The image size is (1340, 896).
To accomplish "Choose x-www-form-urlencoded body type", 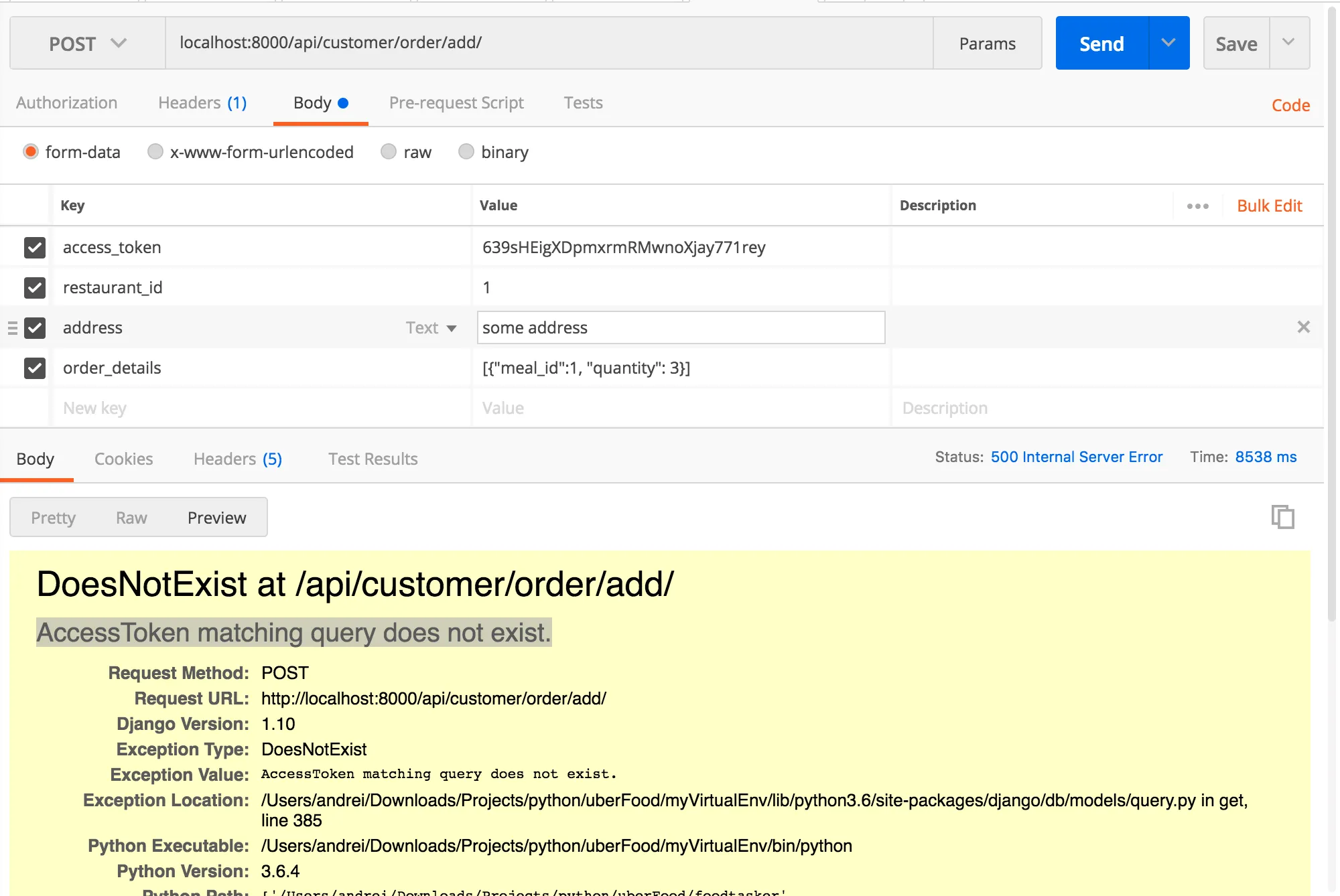I will 155,152.
